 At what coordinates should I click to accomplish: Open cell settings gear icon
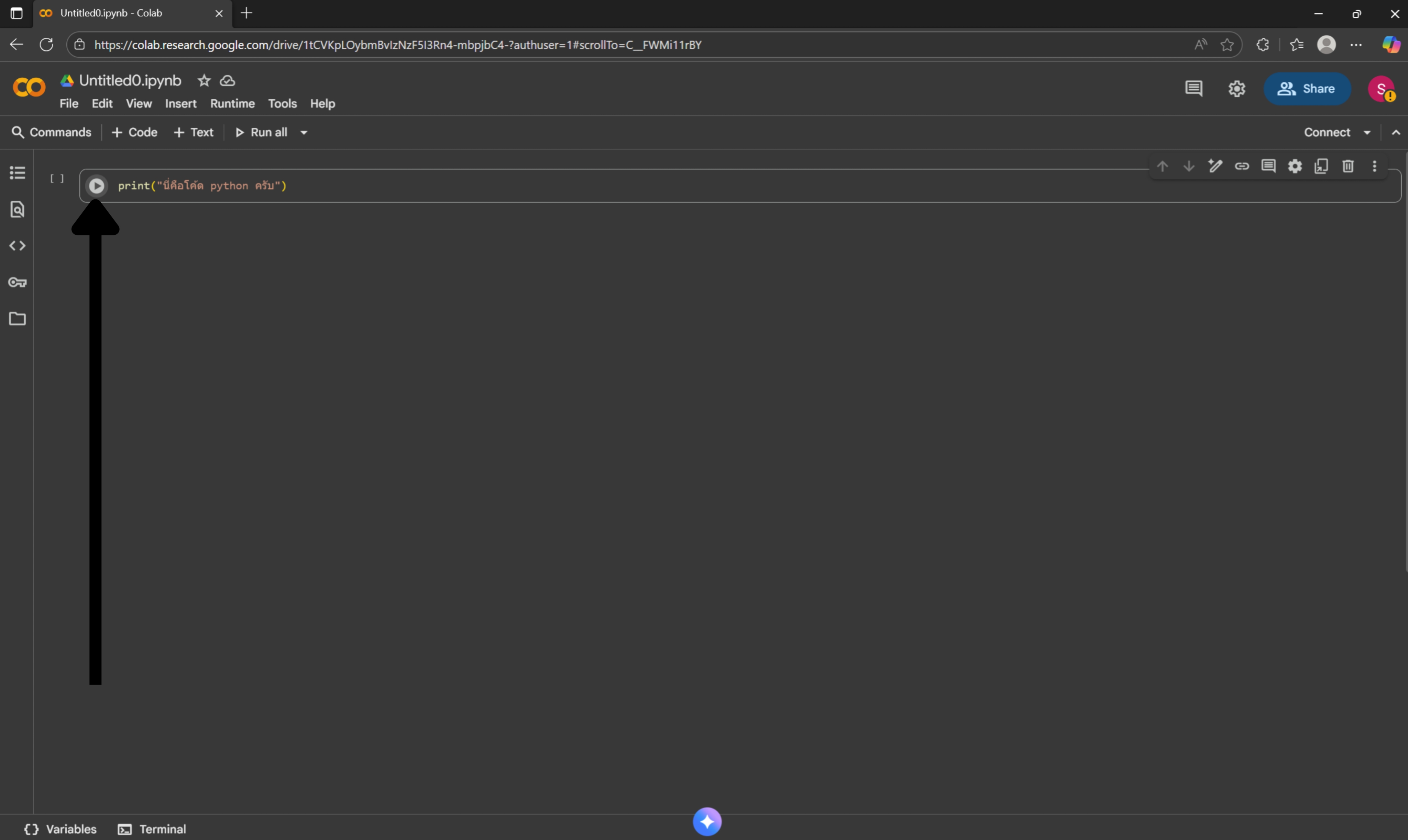tap(1295, 166)
